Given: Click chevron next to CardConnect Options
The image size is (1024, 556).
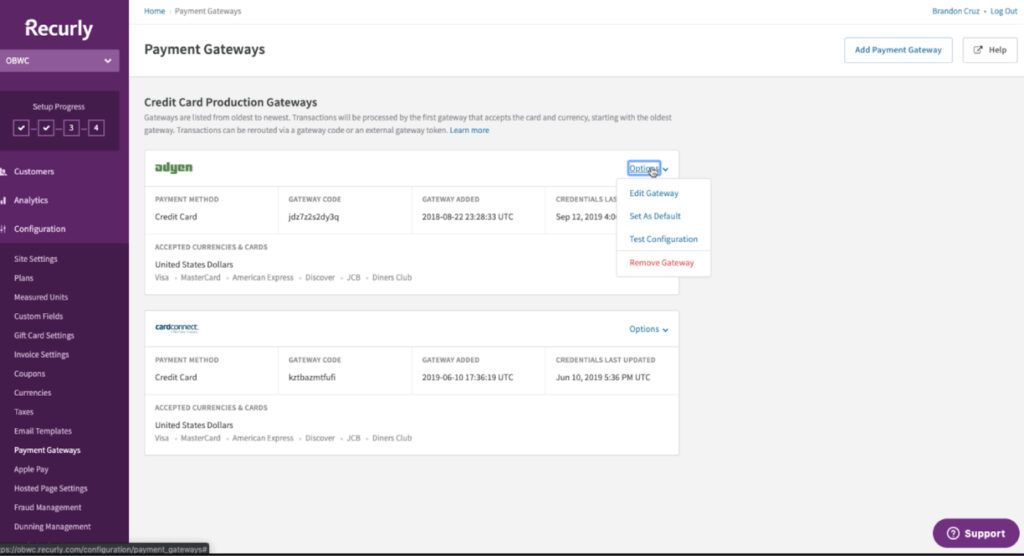Looking at the screenshot, I should pos(665,330).
